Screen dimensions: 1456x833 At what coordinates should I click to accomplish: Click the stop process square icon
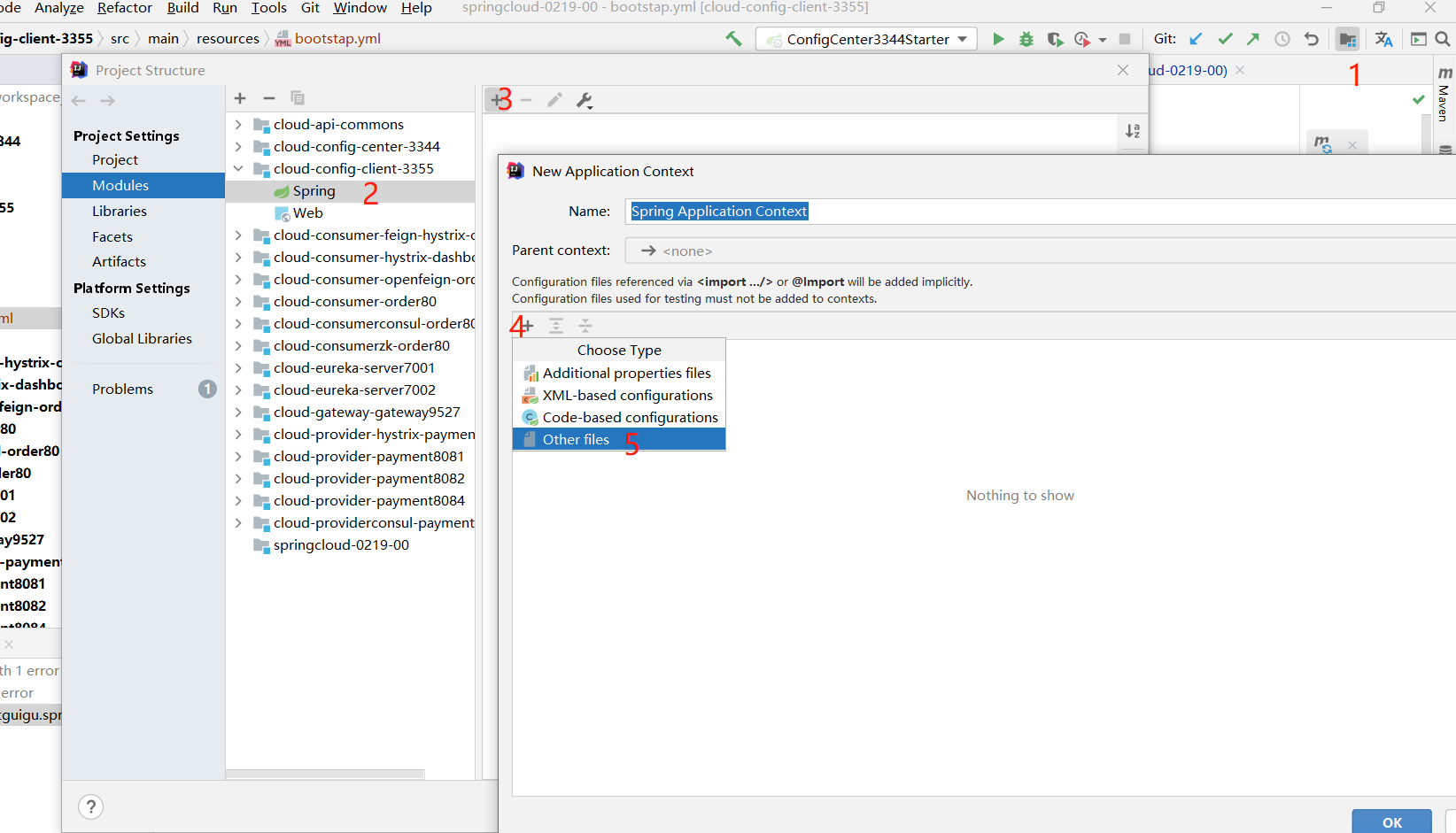(1125, 39)
